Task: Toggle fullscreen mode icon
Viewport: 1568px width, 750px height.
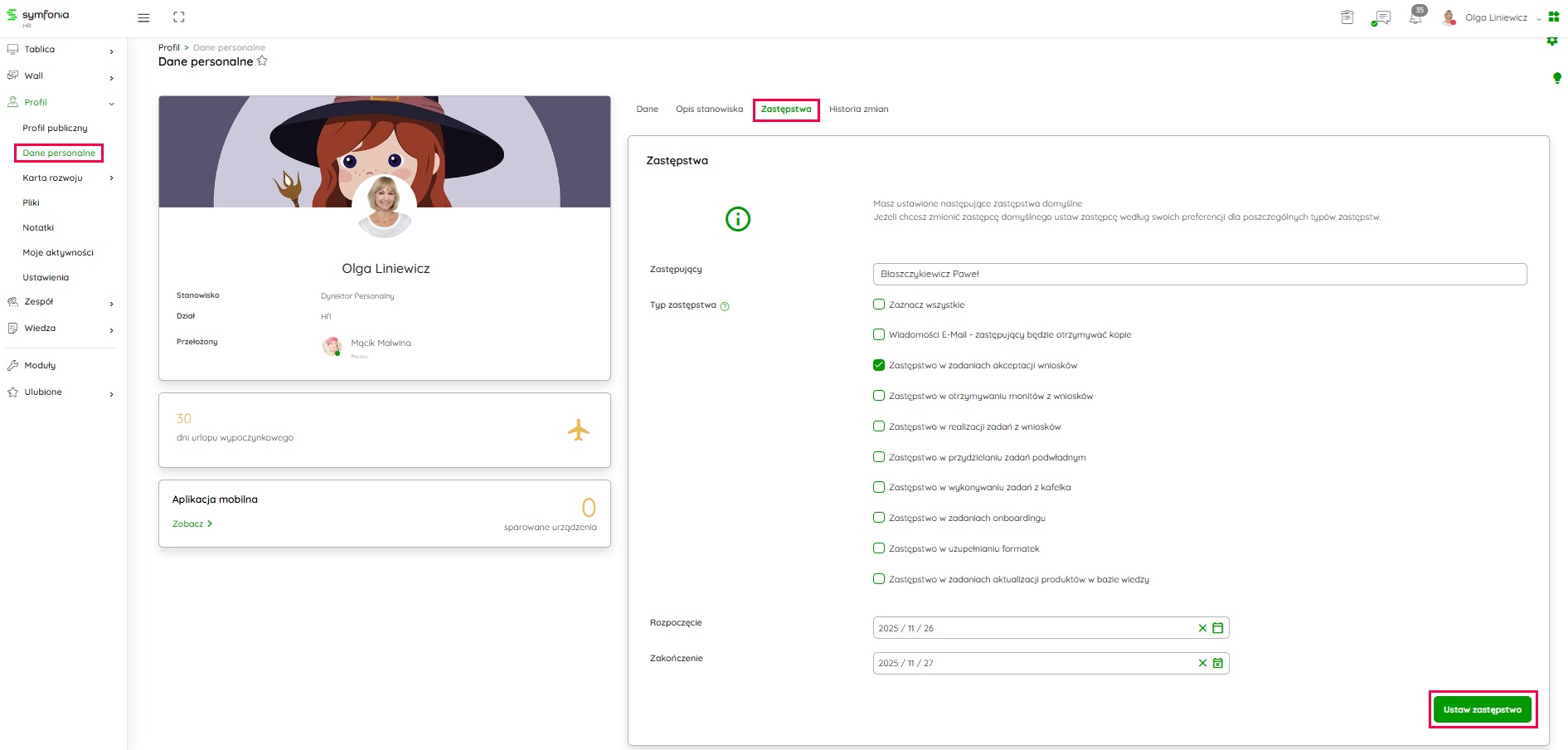Action: [x=179, y=17]
